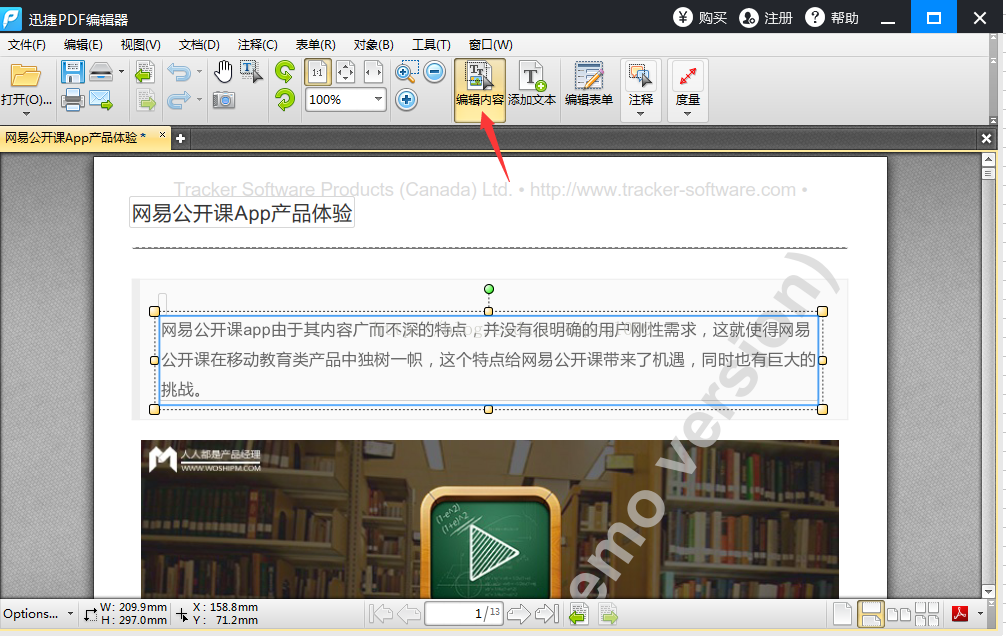Screen dimensions: 1006x636
Task: Fit the whole page in view
Action: [x=345, y=72]
